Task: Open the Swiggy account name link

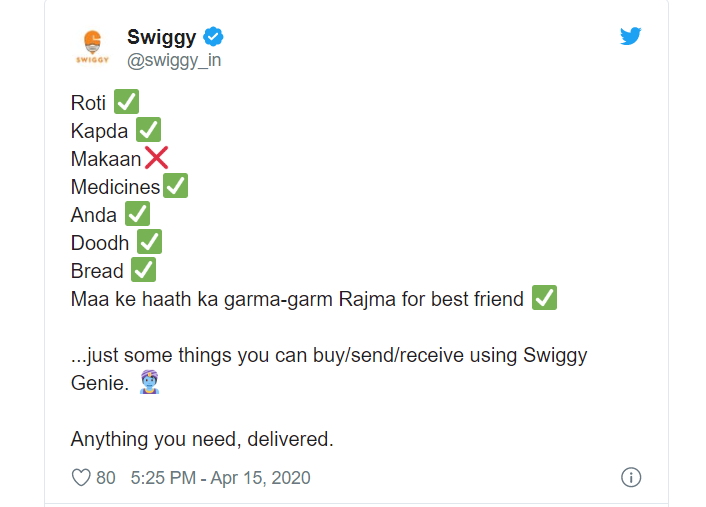Action: coord(161,38)
